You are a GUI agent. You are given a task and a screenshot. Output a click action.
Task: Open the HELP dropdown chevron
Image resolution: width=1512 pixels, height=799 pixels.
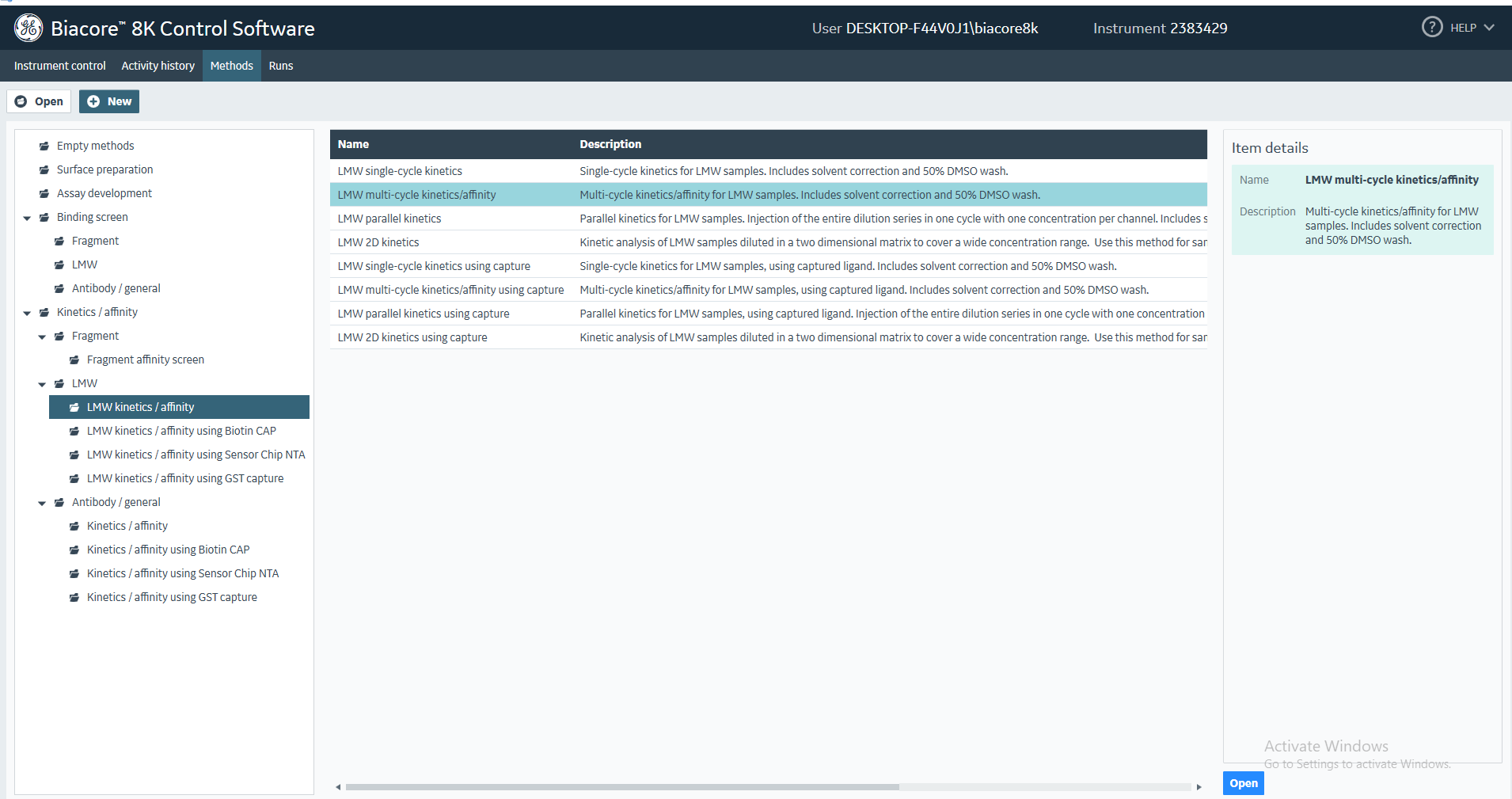[1489, 28]
